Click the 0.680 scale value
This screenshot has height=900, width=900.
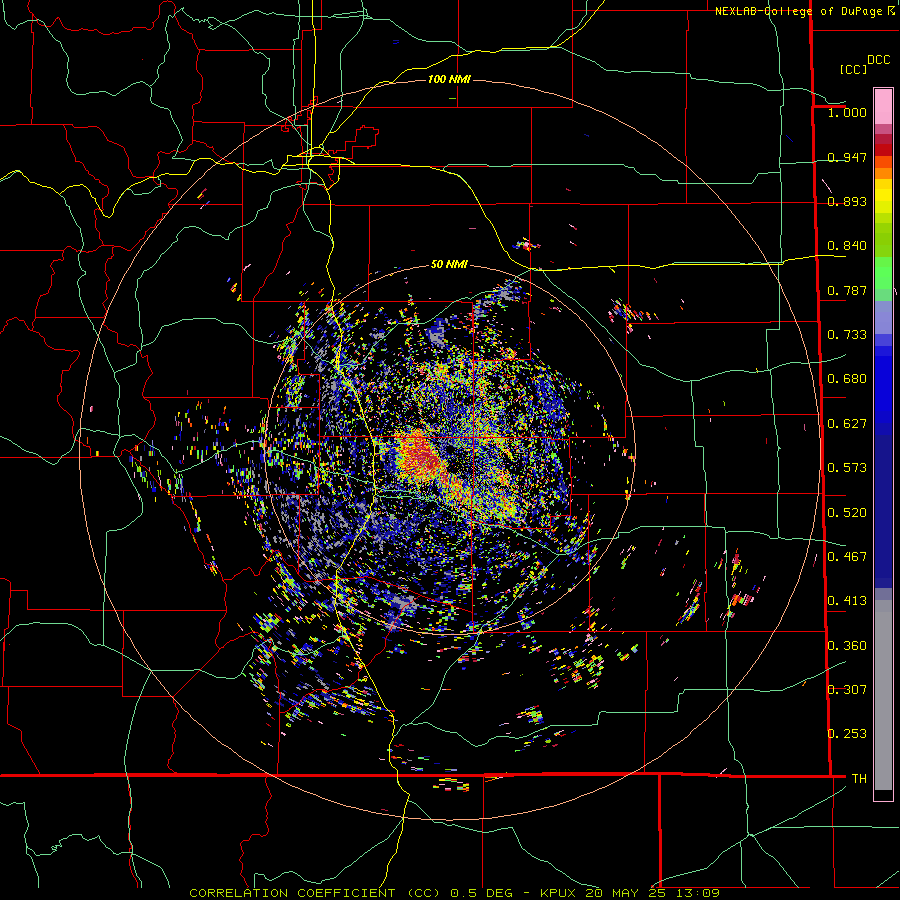[847, 379]
